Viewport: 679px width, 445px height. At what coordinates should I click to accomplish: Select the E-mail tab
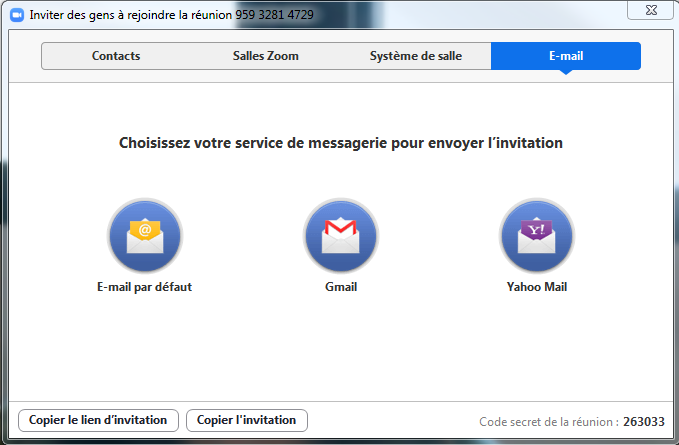pos(565,56)
